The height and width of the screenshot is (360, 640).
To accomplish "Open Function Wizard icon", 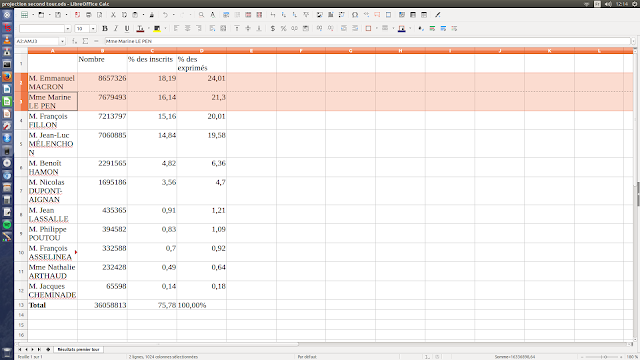I will click(x=74, y=41).
